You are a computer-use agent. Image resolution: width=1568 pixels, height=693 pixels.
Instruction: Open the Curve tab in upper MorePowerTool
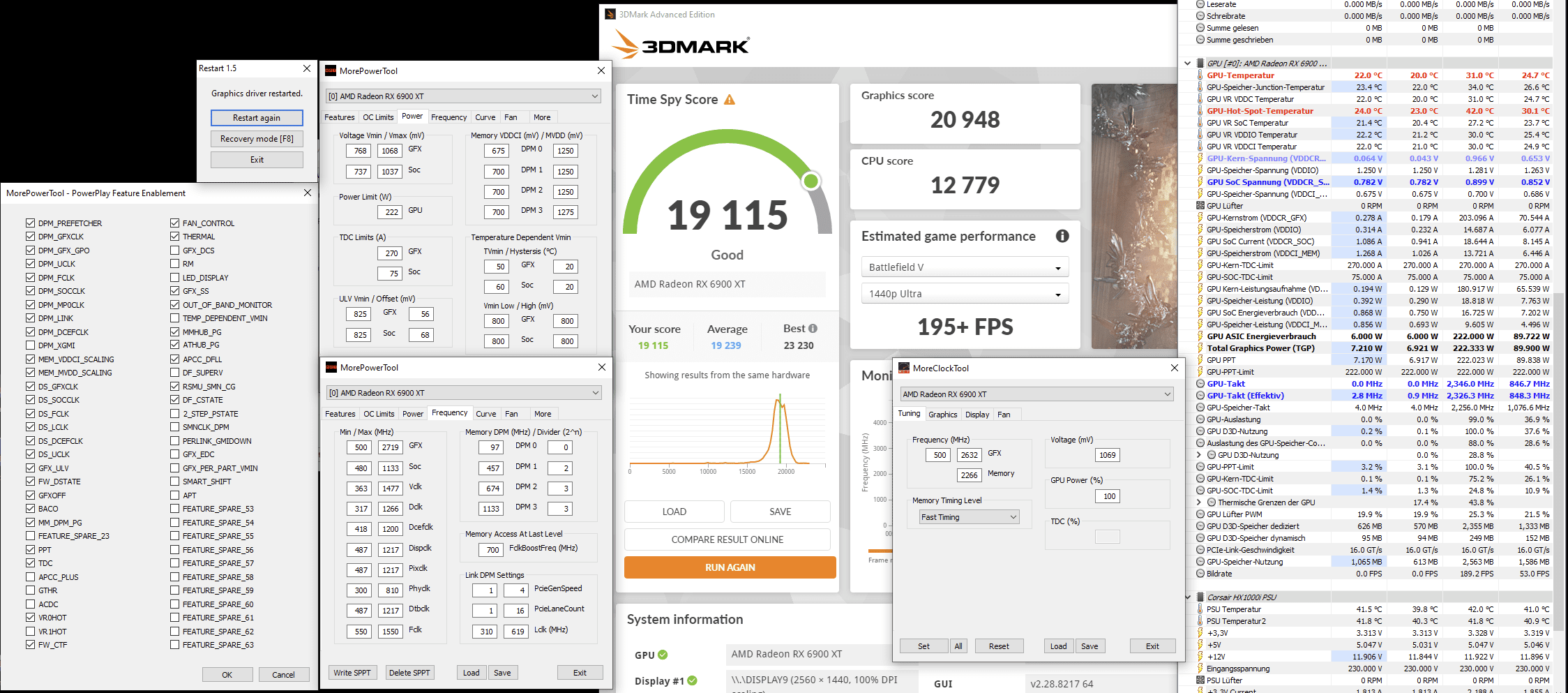pos(485,117)
